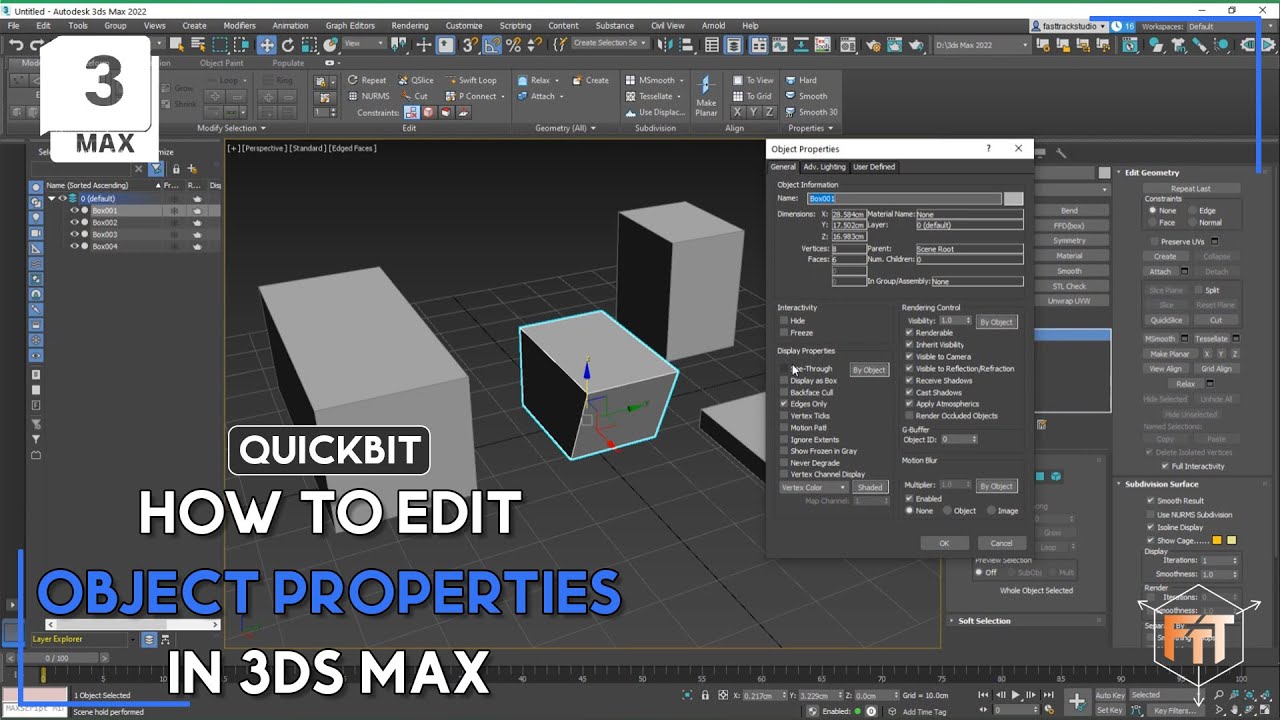Screen dimensions: 1280x720
Task: Click the Make Planar ribbon icon
Action: (706, 93)
